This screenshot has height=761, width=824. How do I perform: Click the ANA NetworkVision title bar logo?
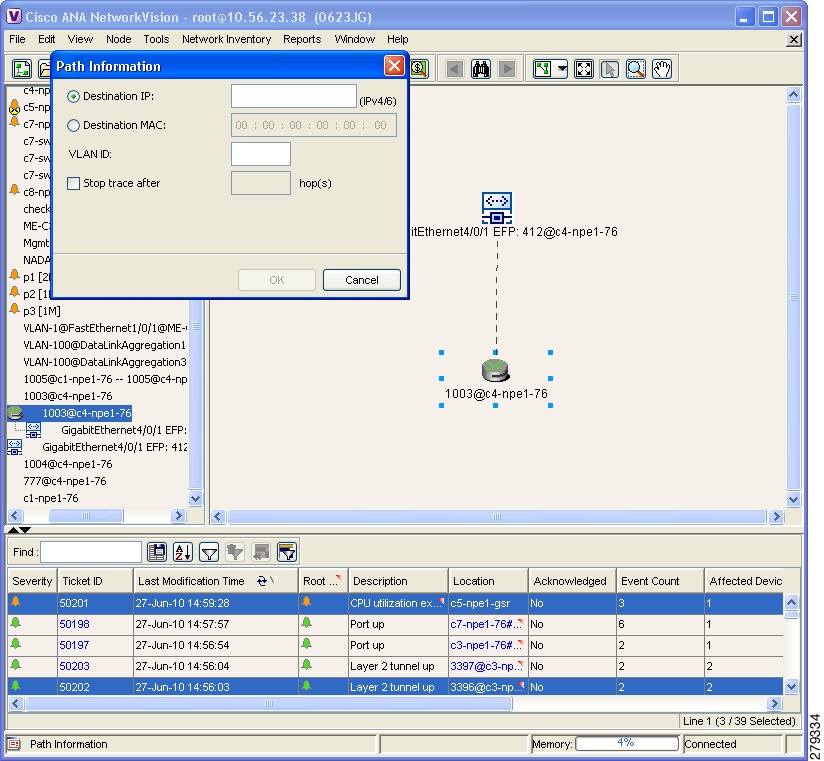click(14, 17)
